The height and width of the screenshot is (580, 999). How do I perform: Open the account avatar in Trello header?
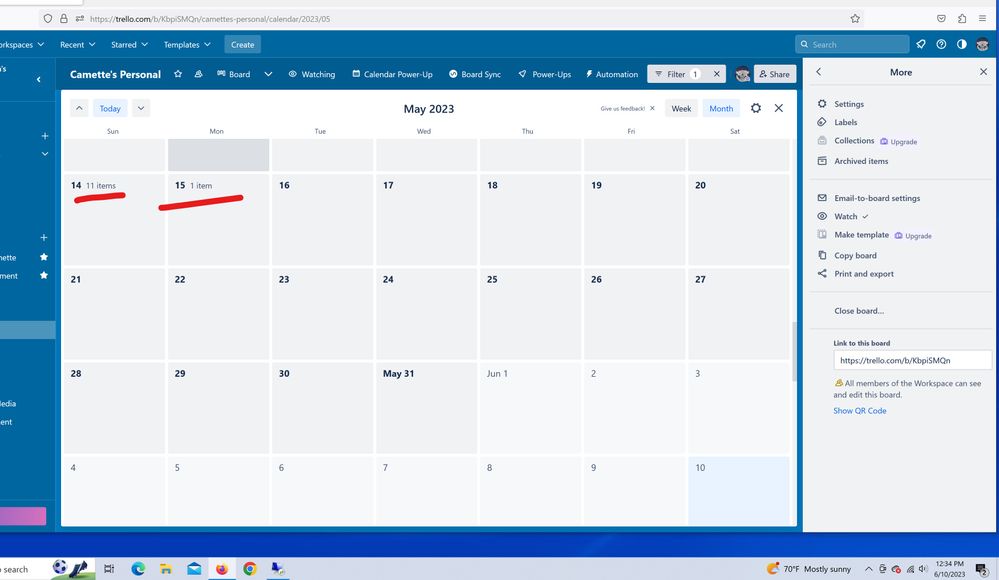pyautogui.click(x=982, y=45)
